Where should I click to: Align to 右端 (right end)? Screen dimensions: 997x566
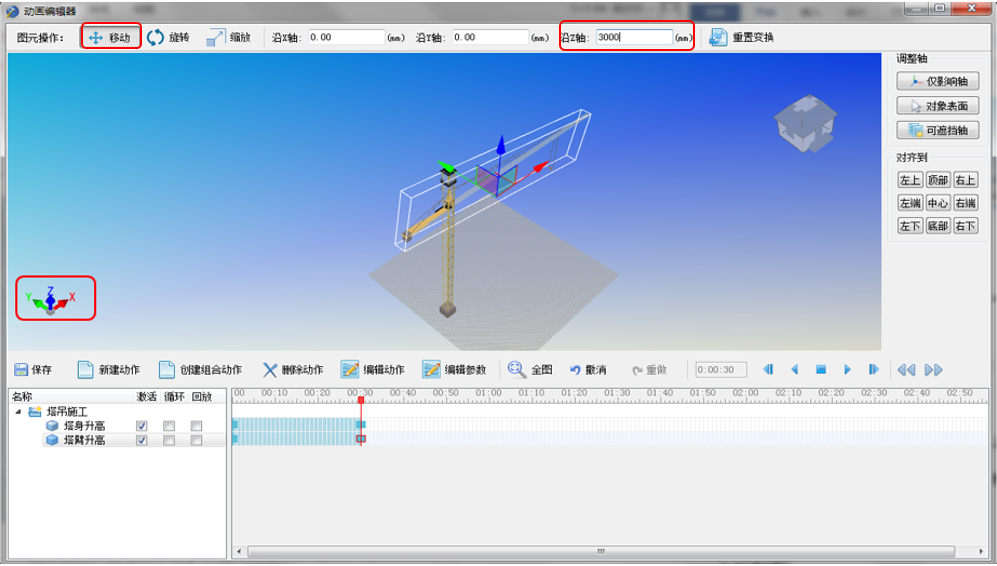click(x=965, y=204)
